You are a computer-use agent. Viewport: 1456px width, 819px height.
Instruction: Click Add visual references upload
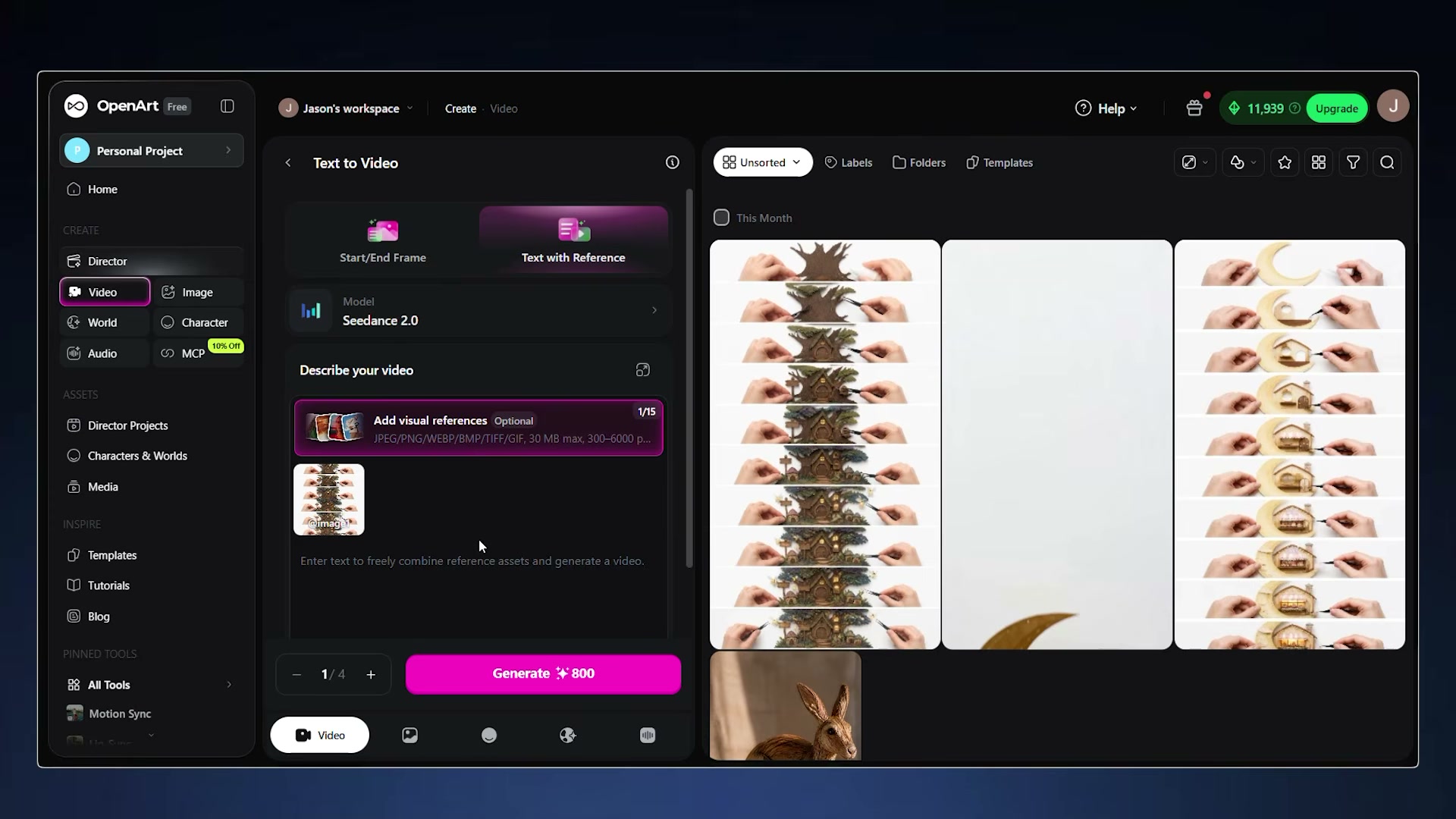point(479,428)
